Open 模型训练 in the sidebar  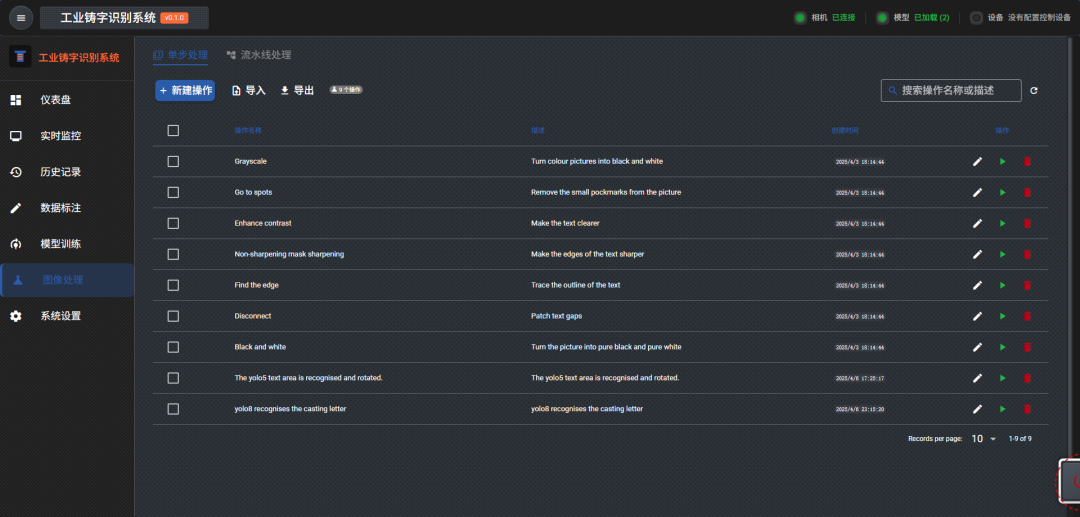pos(67,244)
